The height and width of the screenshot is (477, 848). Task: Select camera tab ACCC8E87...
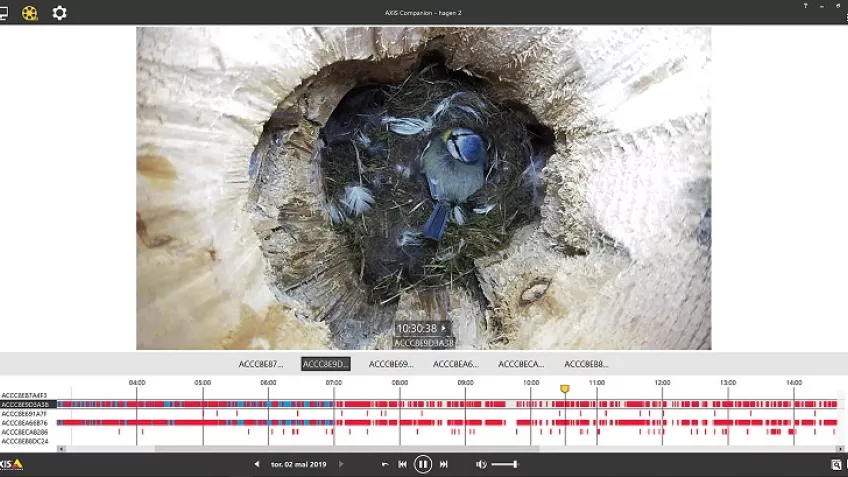click(261, 364)
